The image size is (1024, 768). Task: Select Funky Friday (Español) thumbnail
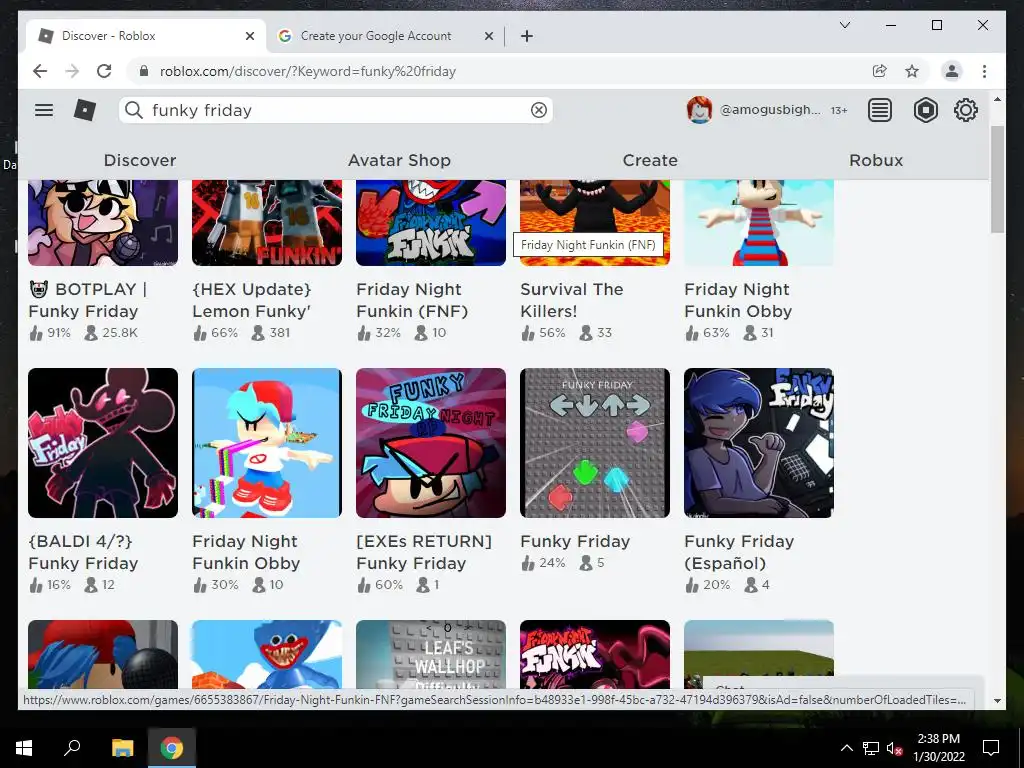click(758, 443)
